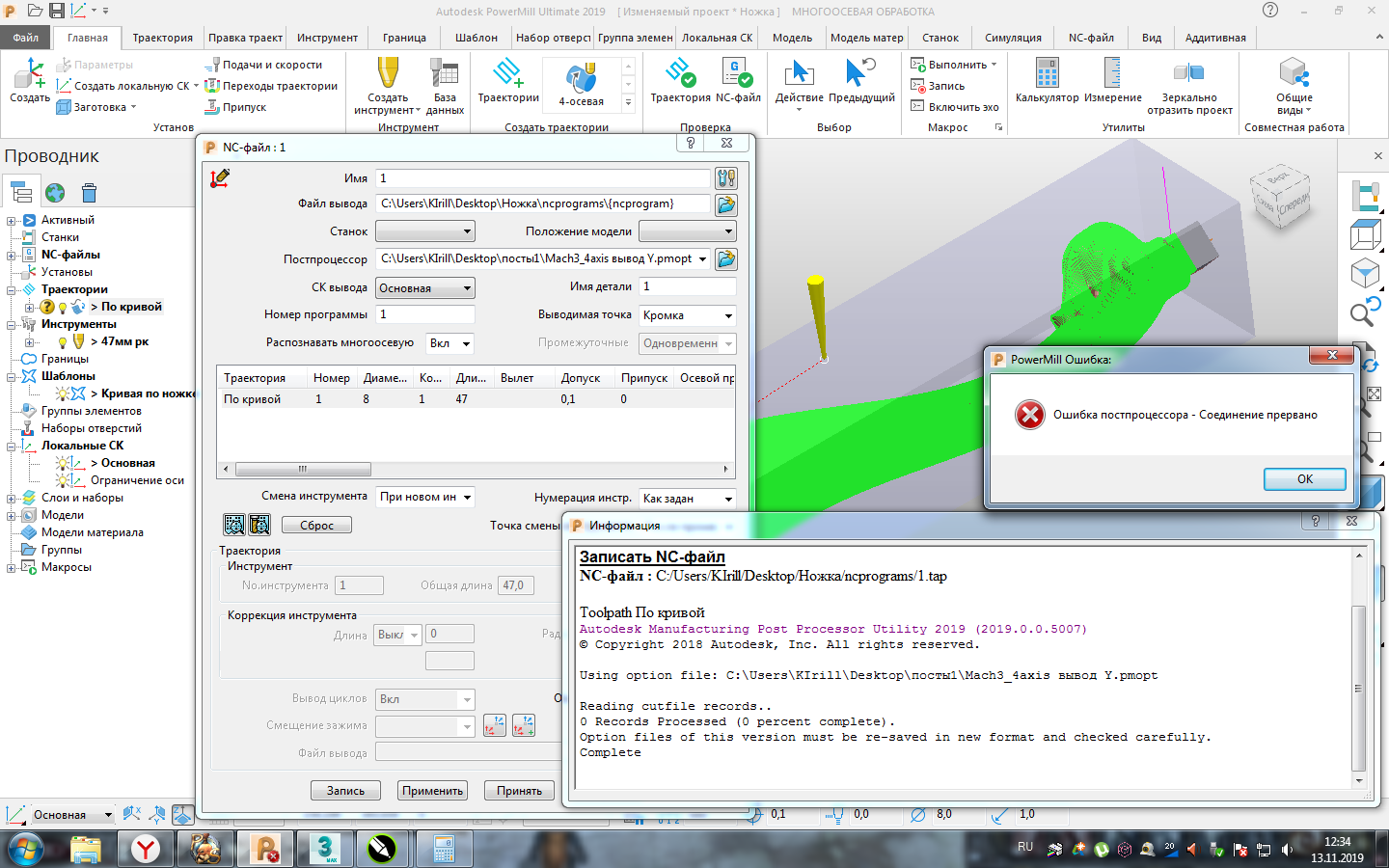Launch Yandex Browser from the taskbar
Viewport: 1389px width, 868px height.
pos(146,849)
